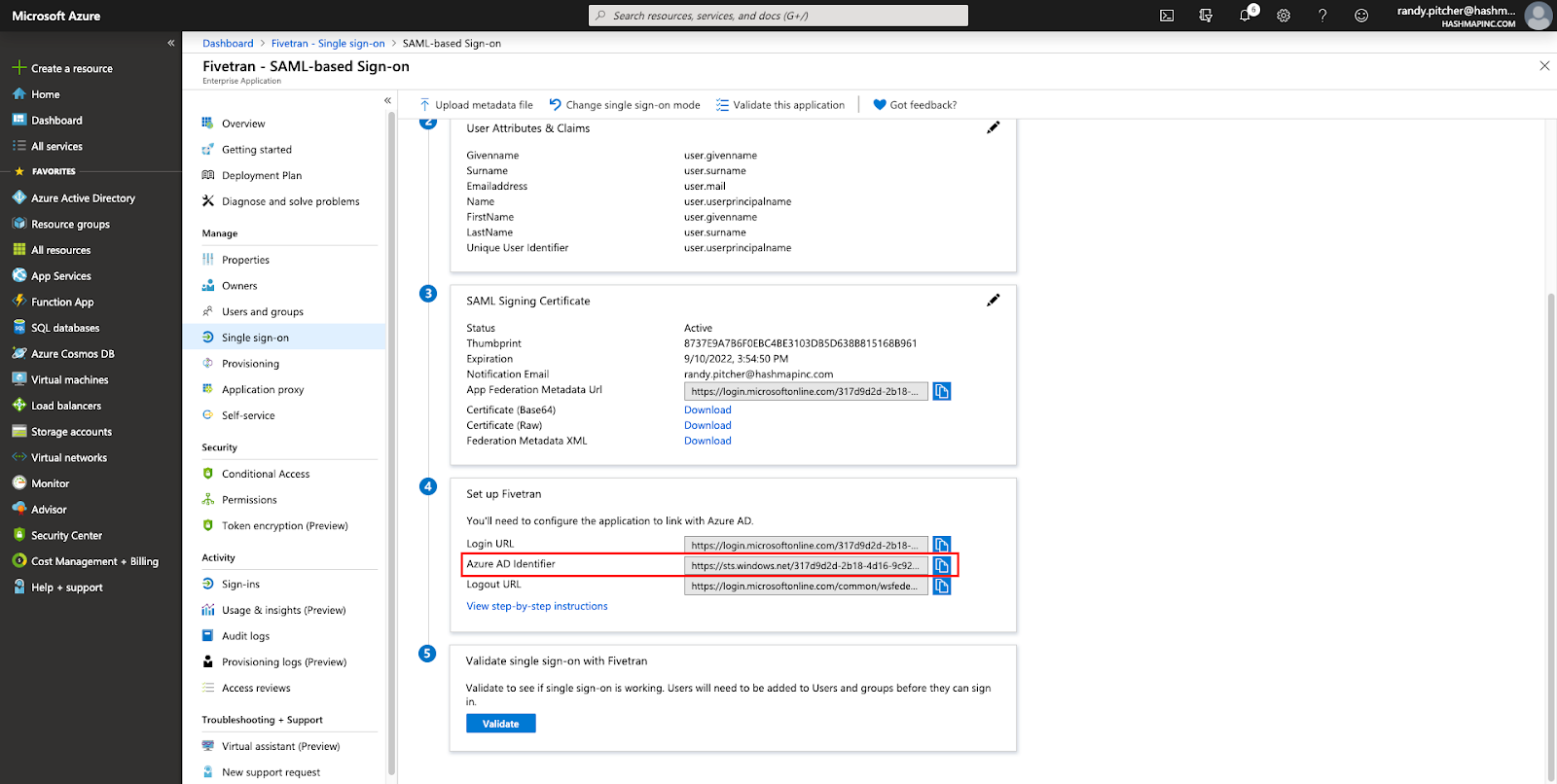Download the Federation Metadata XML
Screen dimensions: 1557x784
click(707, 441)
